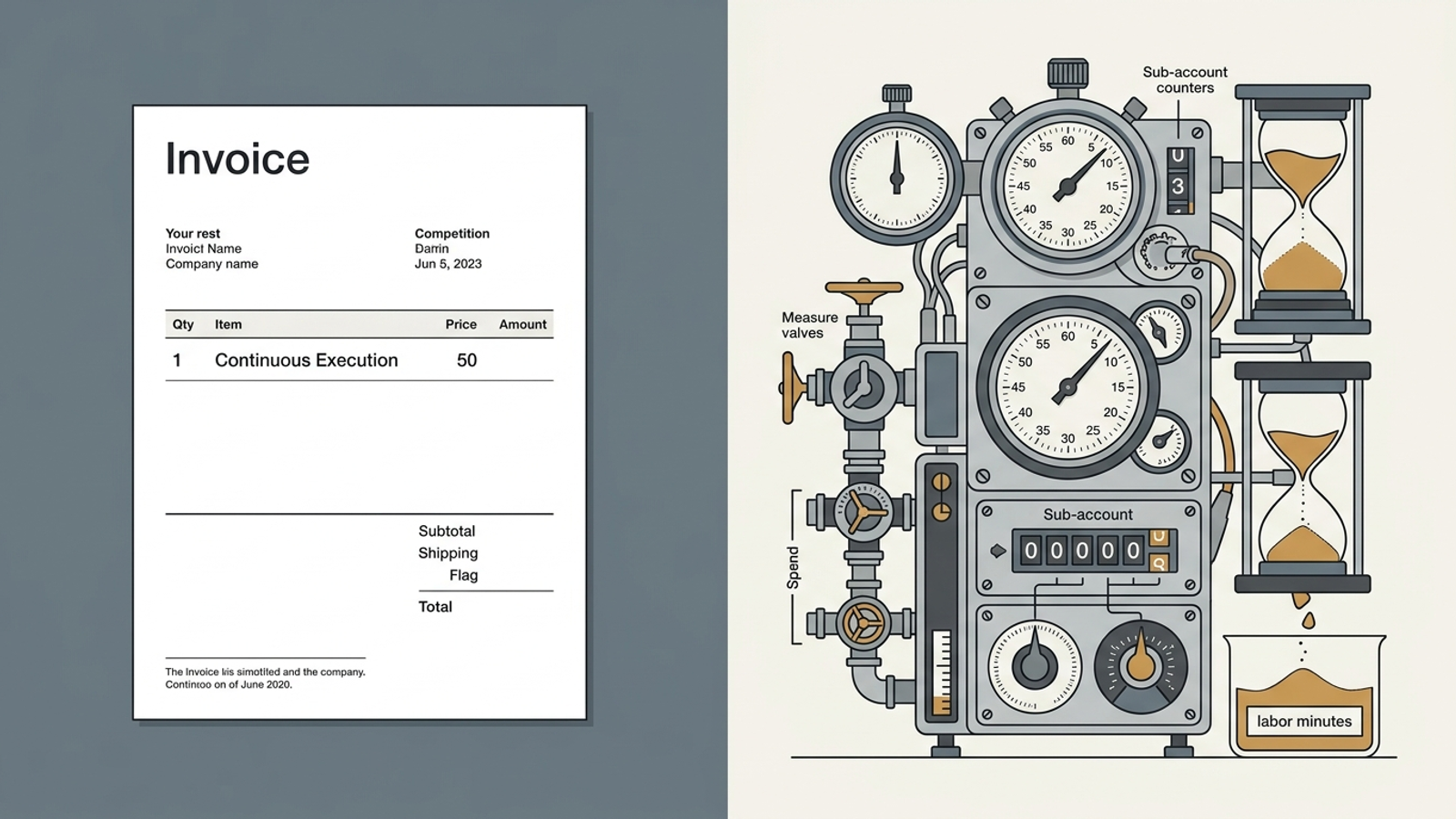Viewport: 1456px width, 819px height.
Task: Click the 'Invoice' heading
Action: (238, 158)
